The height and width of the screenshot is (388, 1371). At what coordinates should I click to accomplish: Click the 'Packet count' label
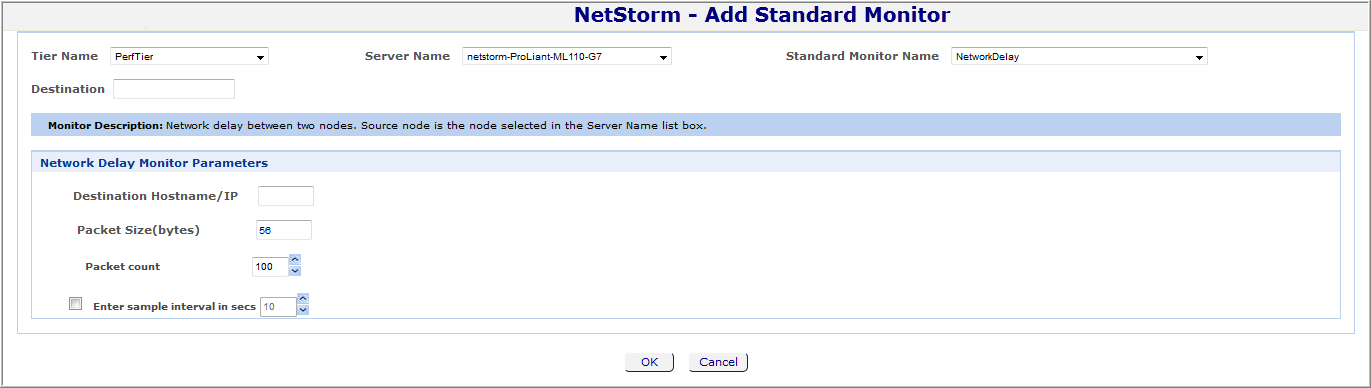tap(123, 267)
